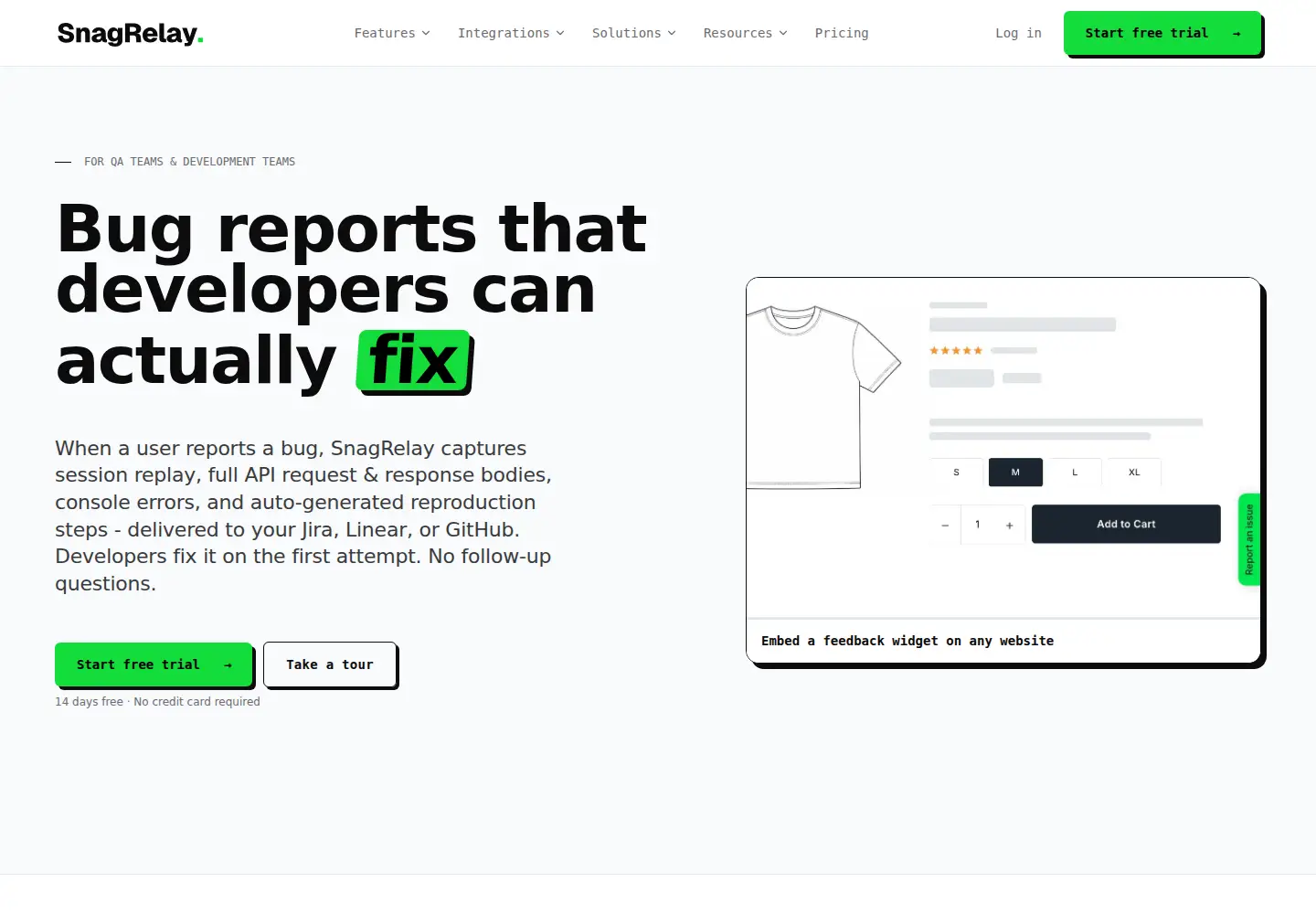Click the '14 days free · No credit card required' text

pos(157,701)
